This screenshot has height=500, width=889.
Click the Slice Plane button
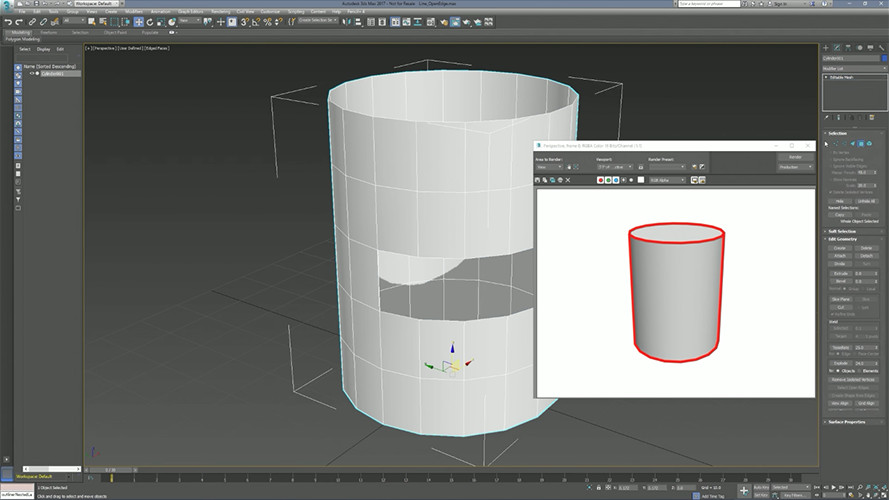[841, 299]
